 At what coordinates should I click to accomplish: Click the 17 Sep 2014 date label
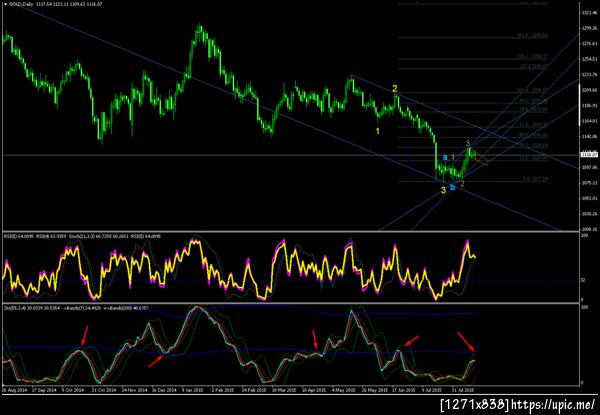[44, 390]
